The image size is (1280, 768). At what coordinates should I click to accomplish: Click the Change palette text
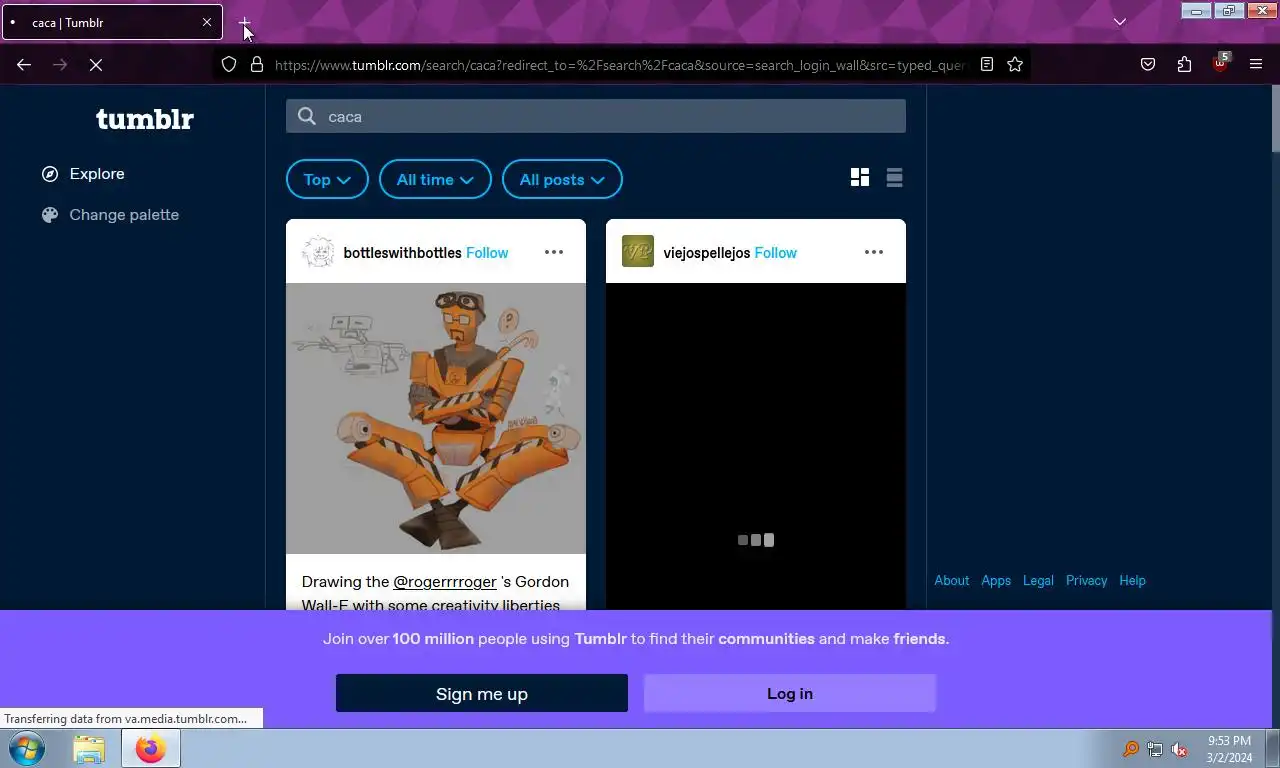click(124, 215)
